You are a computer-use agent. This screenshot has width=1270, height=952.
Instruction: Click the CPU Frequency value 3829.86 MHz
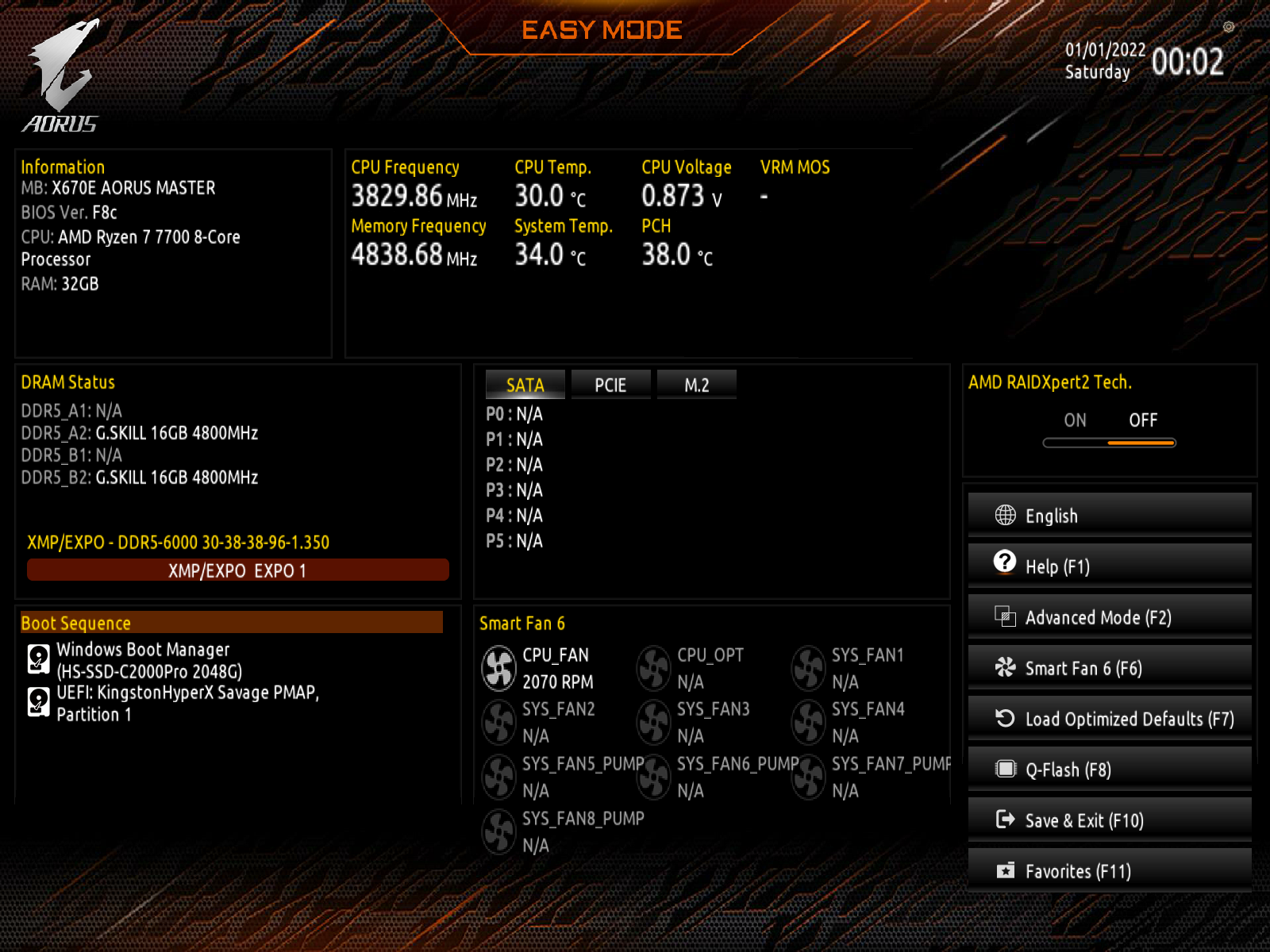tap(414, 195)
